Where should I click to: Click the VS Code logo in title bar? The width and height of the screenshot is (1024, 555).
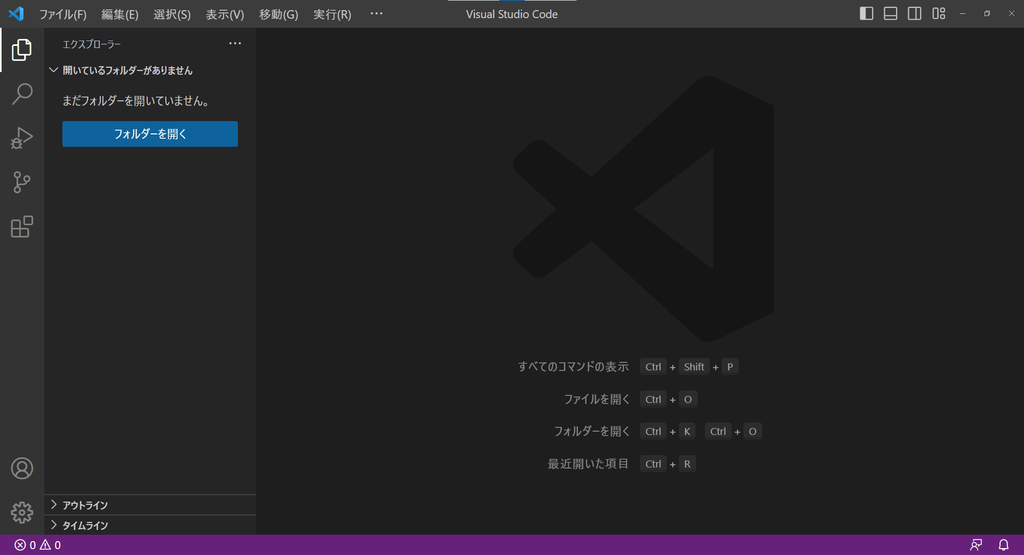click(16, 14)
